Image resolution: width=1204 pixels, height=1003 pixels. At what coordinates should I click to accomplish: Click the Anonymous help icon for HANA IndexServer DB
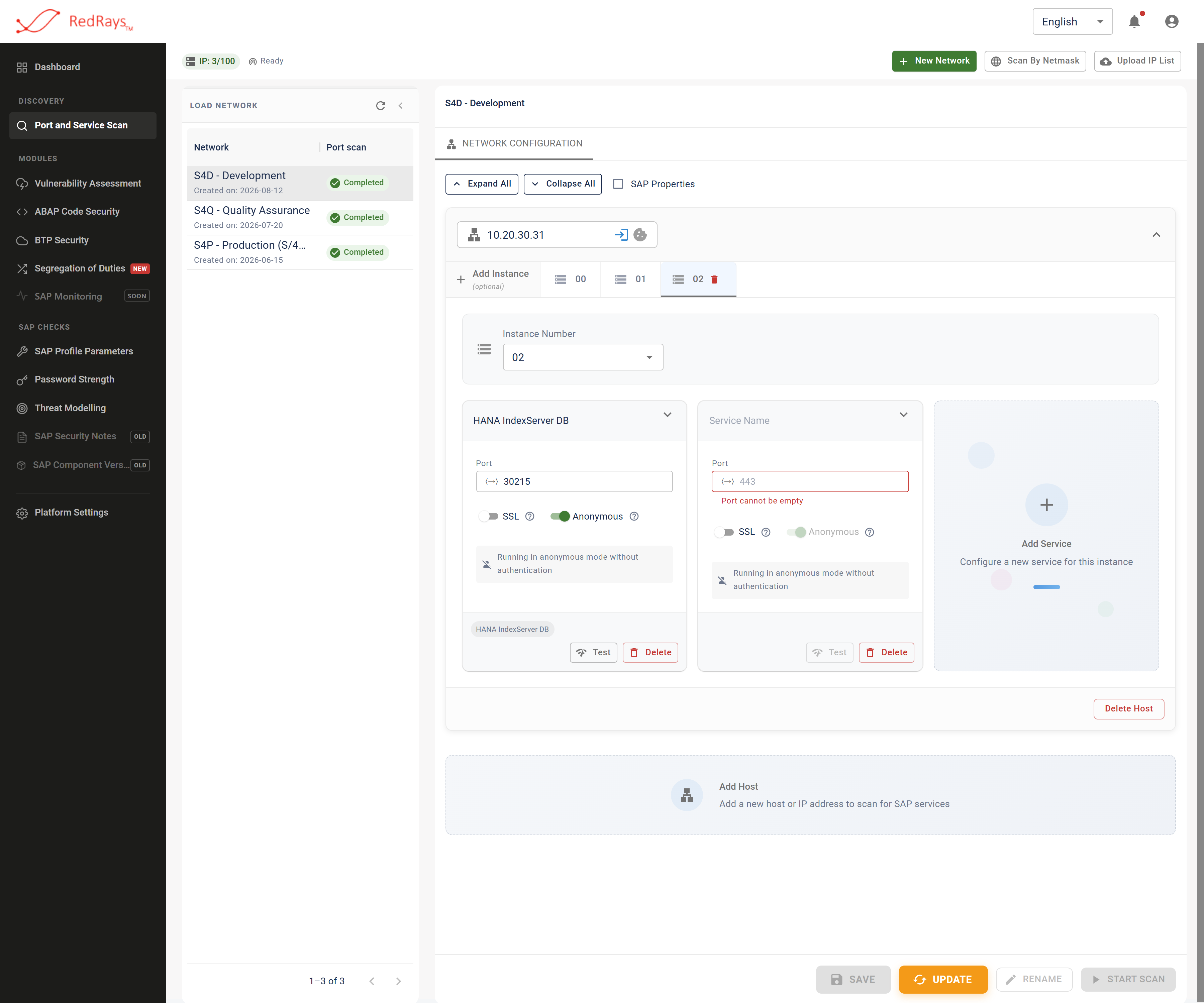(x=634, y=517)
